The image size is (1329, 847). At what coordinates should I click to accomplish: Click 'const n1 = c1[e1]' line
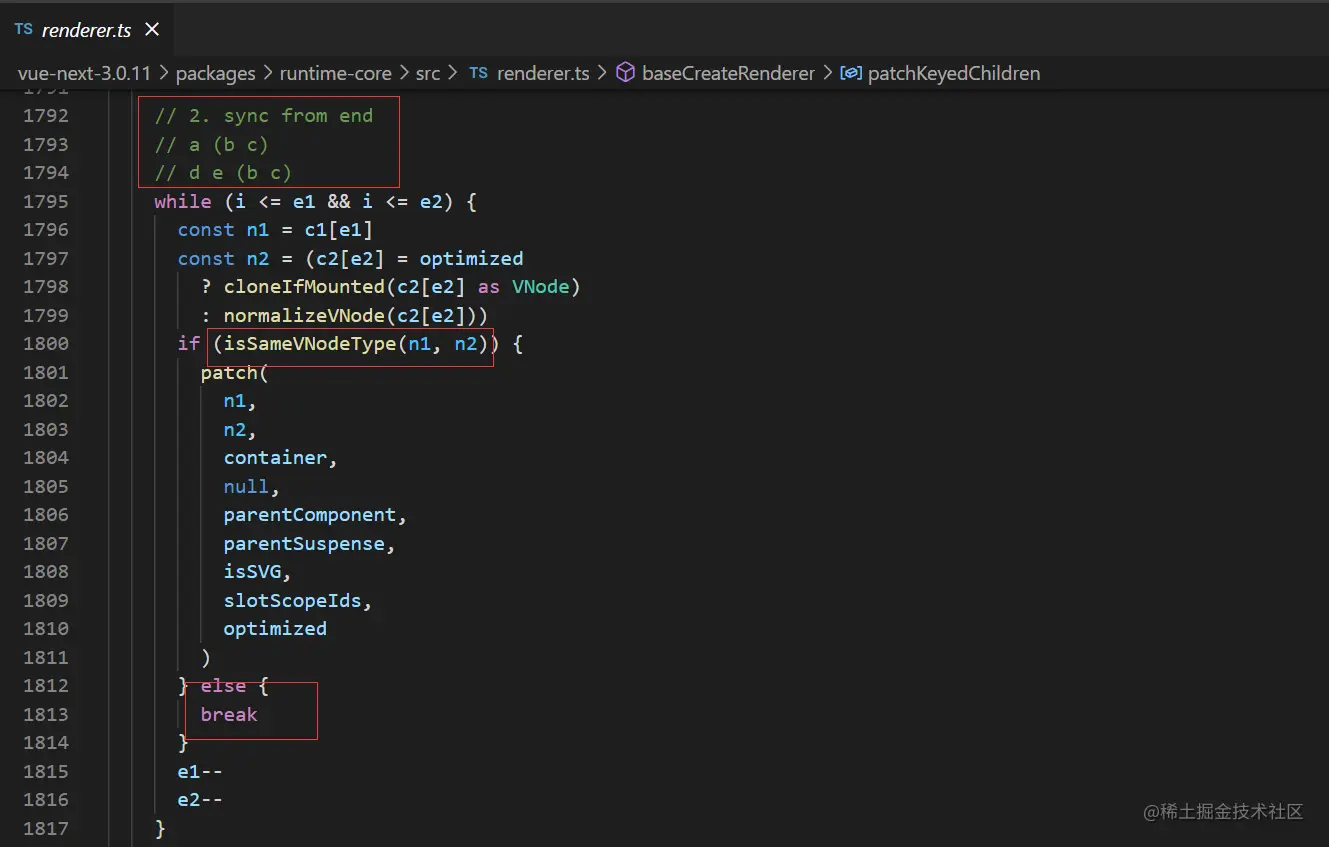click(275, 230)
